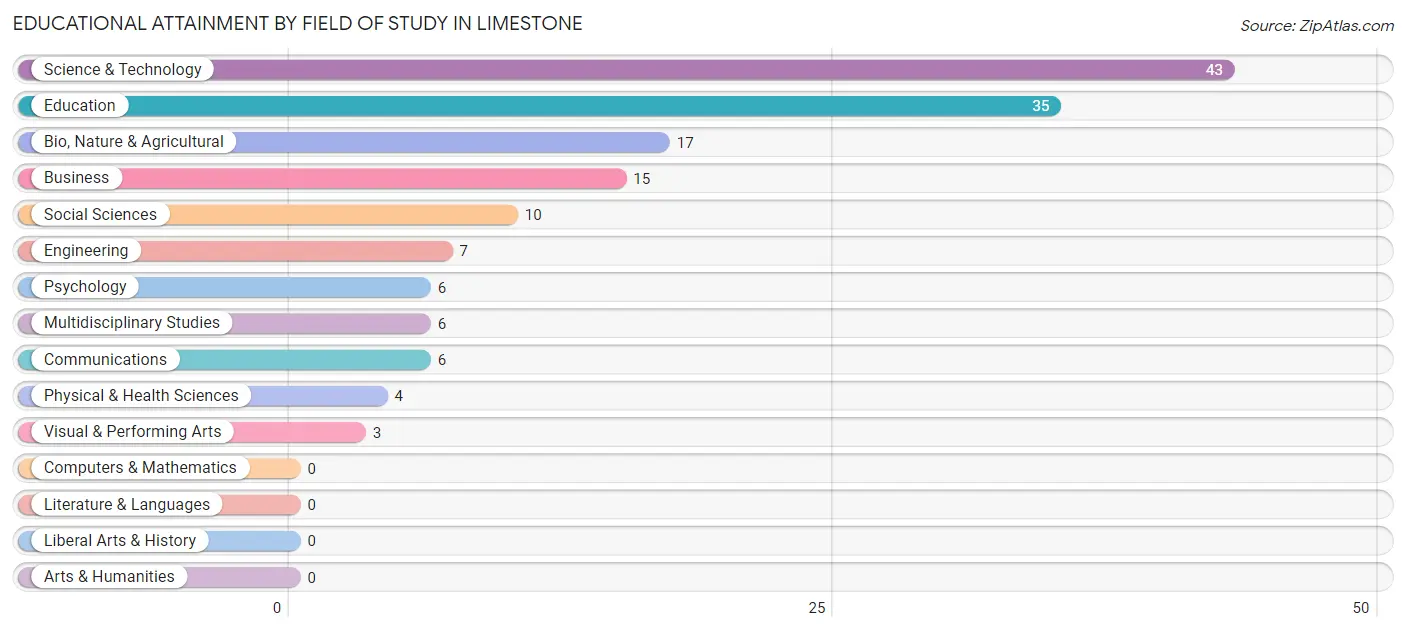Select the Computers & Mathematics label

click(x=140, y=467)
